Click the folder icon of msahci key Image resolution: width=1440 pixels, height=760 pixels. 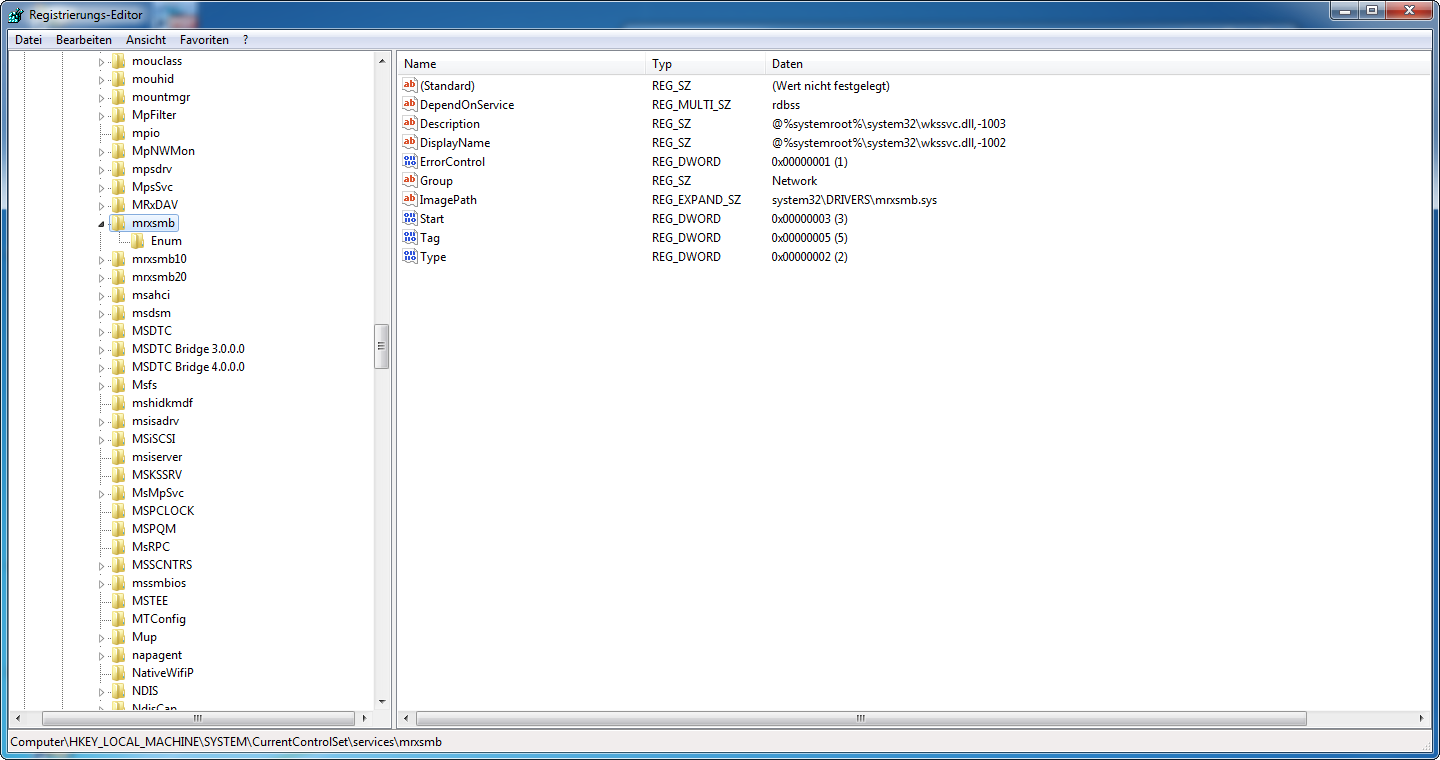(118, 295)
